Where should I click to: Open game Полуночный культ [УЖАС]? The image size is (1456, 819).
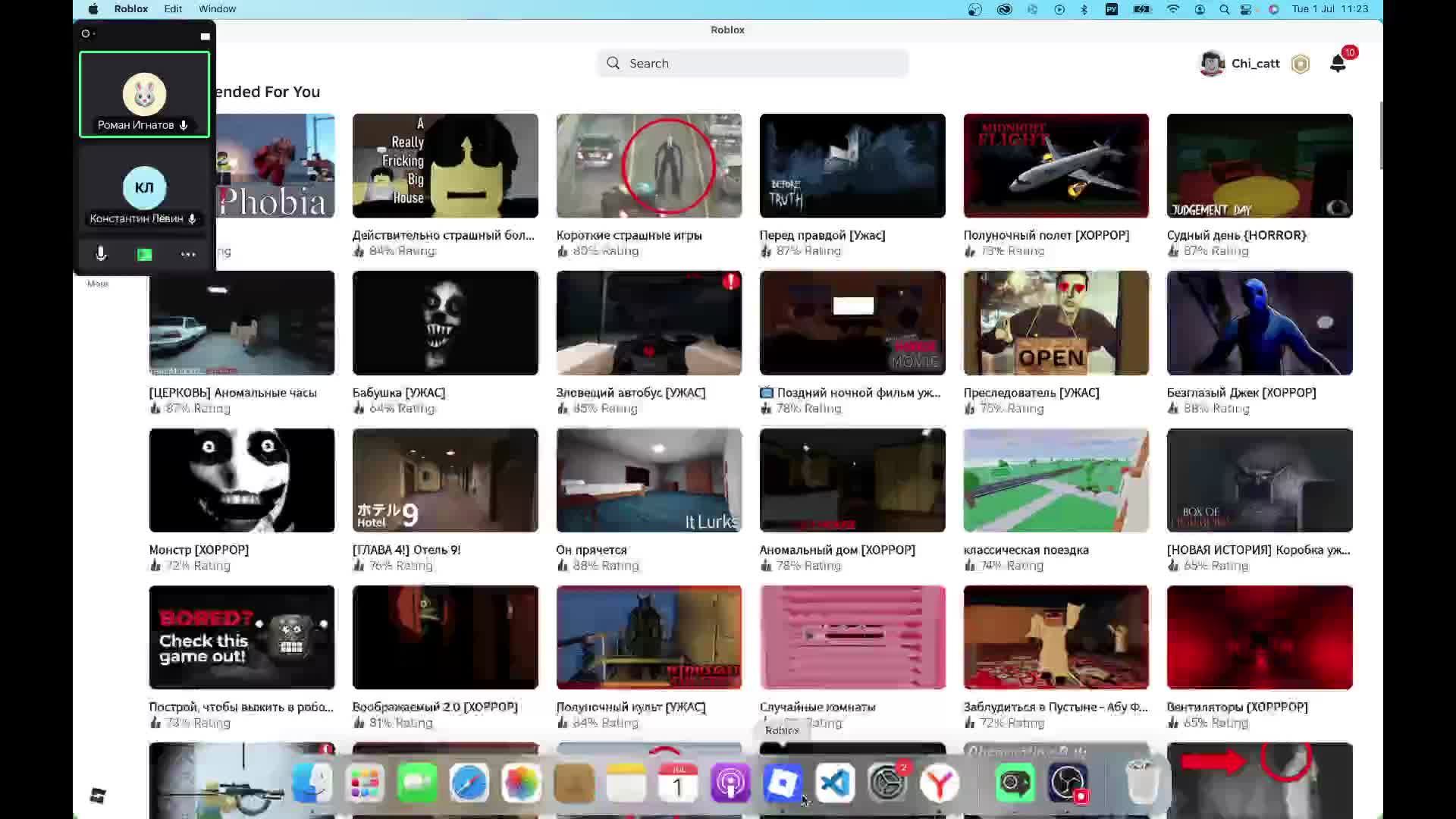point(649,638)
